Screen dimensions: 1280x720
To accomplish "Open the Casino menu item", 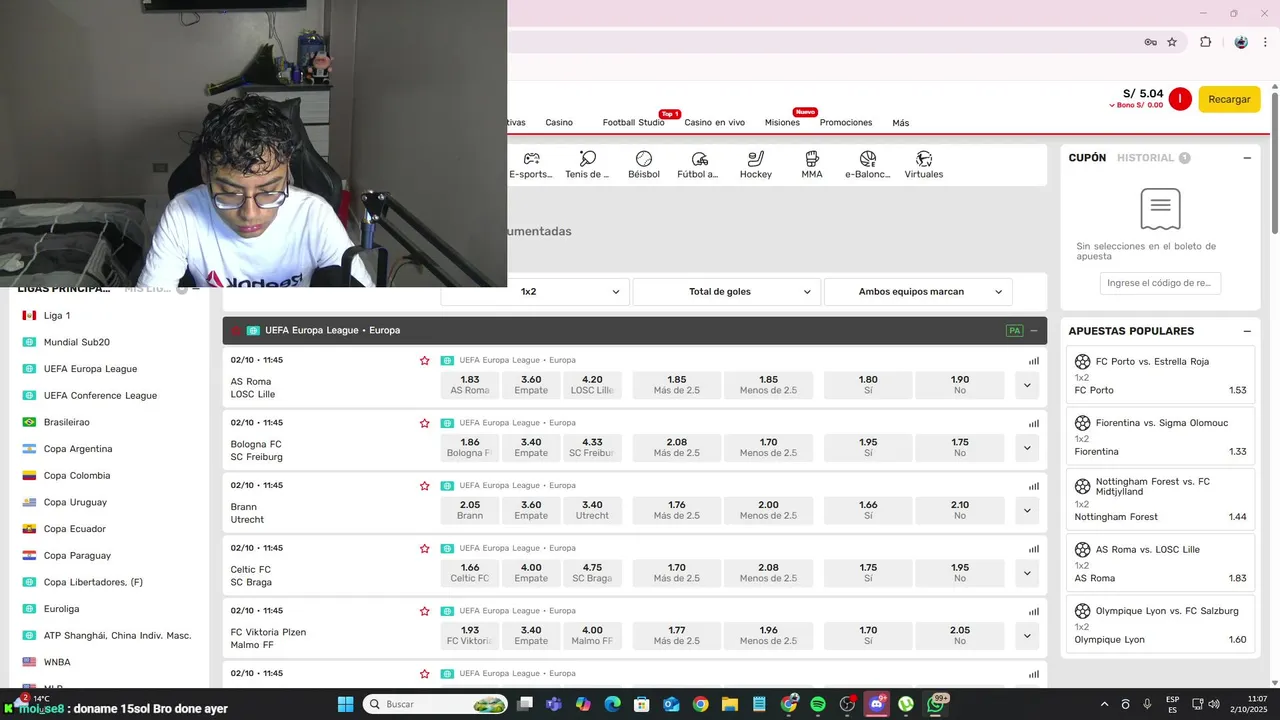I will point(559,123).
